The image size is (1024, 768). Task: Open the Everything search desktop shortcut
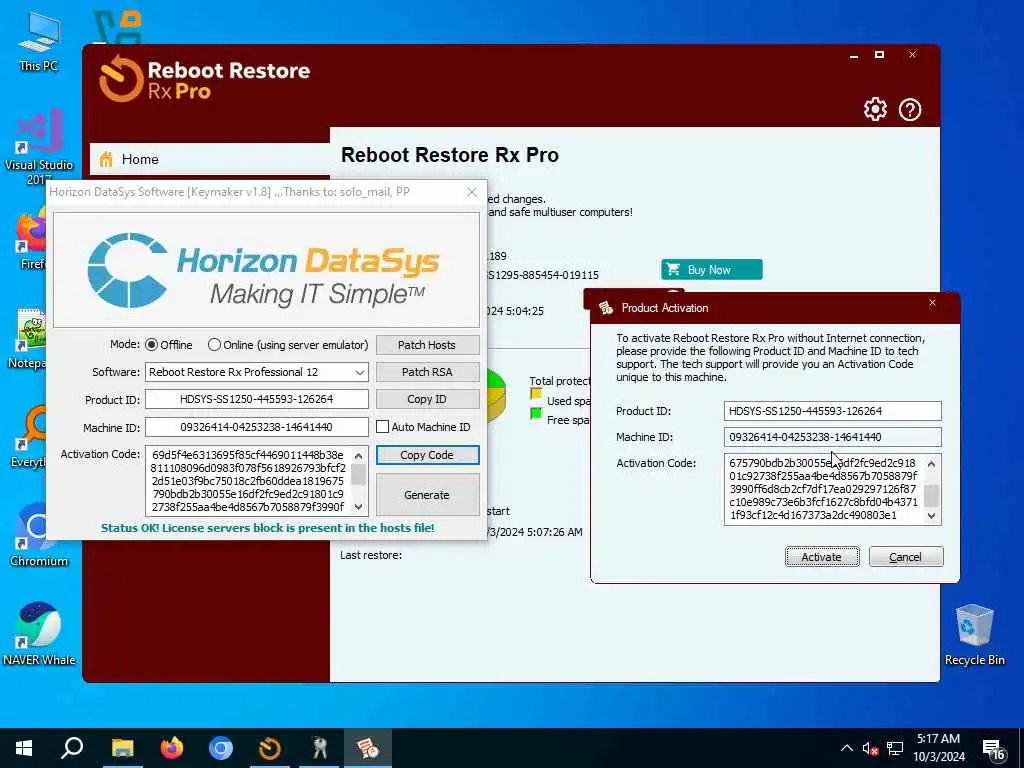30,436
